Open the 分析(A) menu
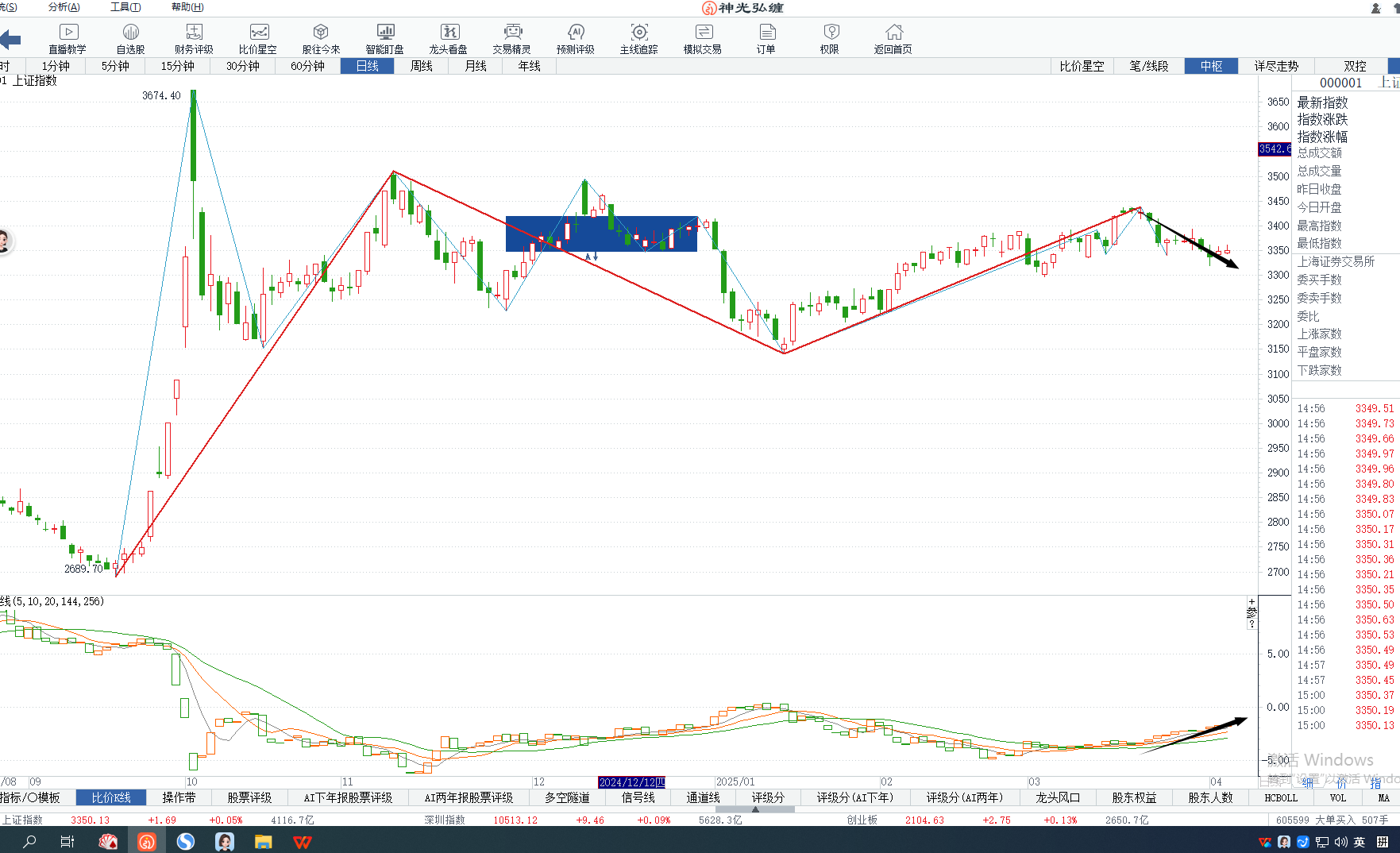 click(x=64, y=7)
